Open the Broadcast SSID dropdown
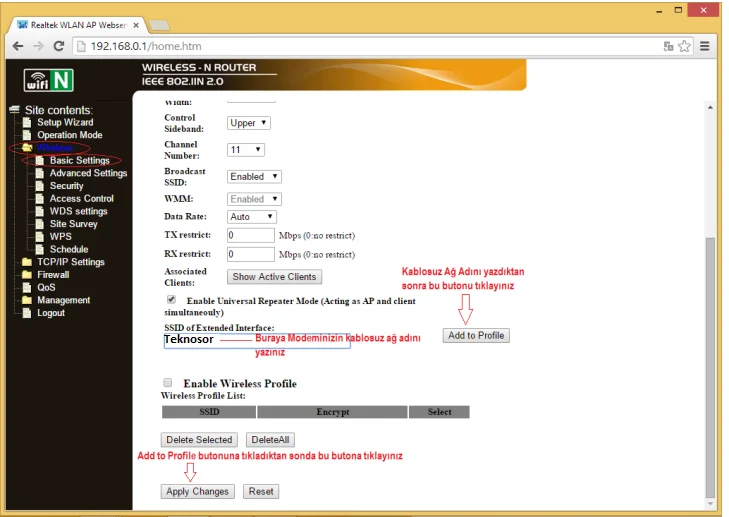Image resolution: width=729 pixels, height=517 pixels. tap(254, 177)
